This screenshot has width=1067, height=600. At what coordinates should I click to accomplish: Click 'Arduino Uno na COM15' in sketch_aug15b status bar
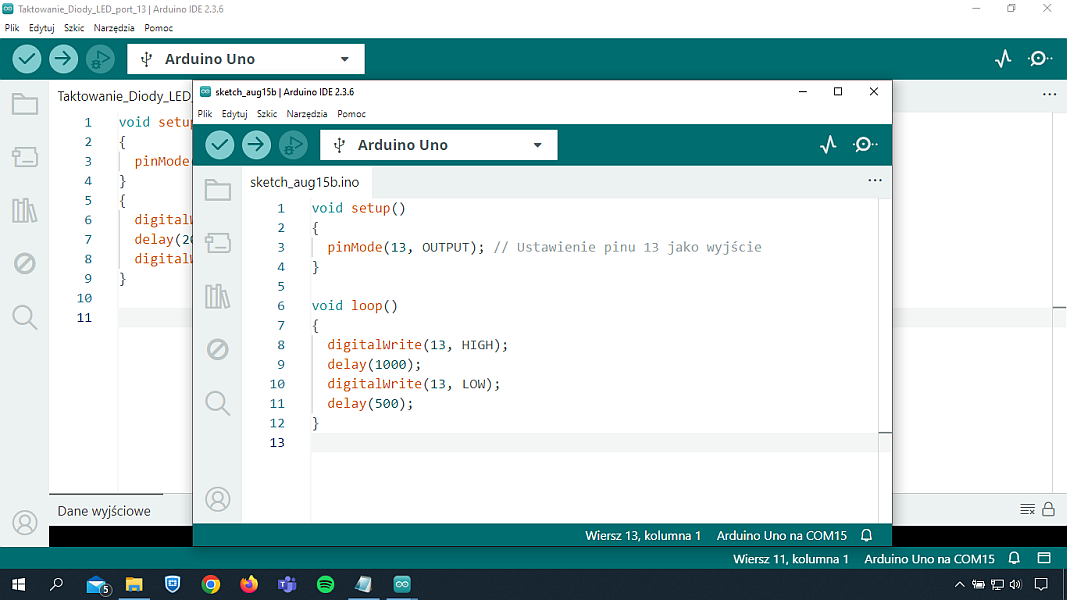click(781, 535)
